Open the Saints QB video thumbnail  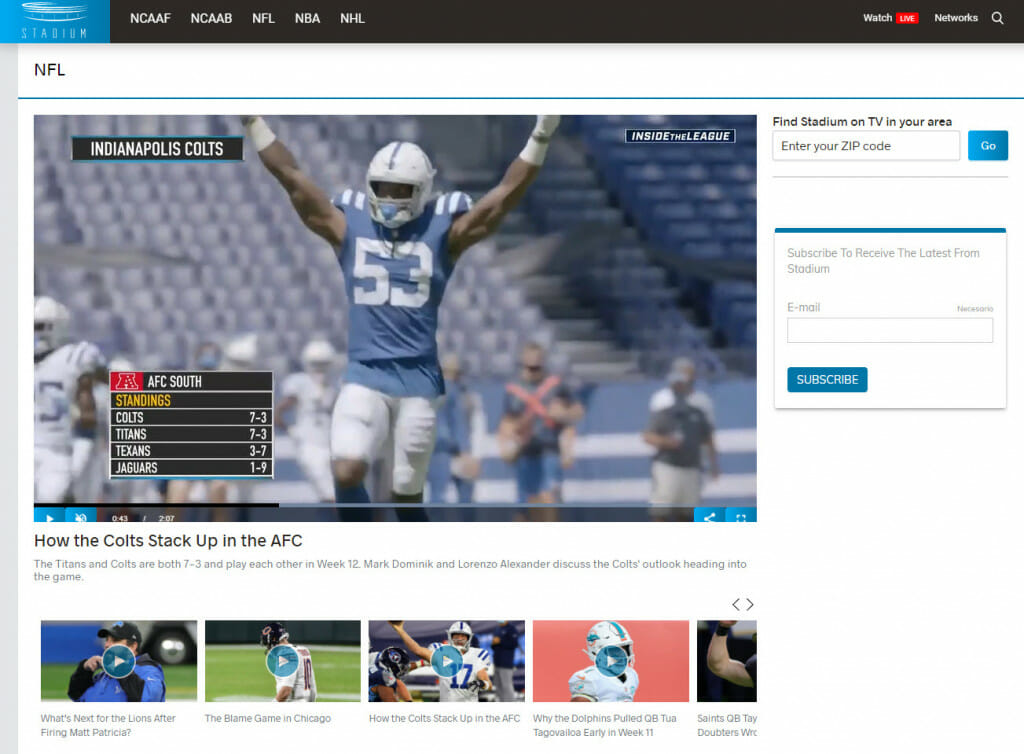pyautogui.click(x=727, y=661)
